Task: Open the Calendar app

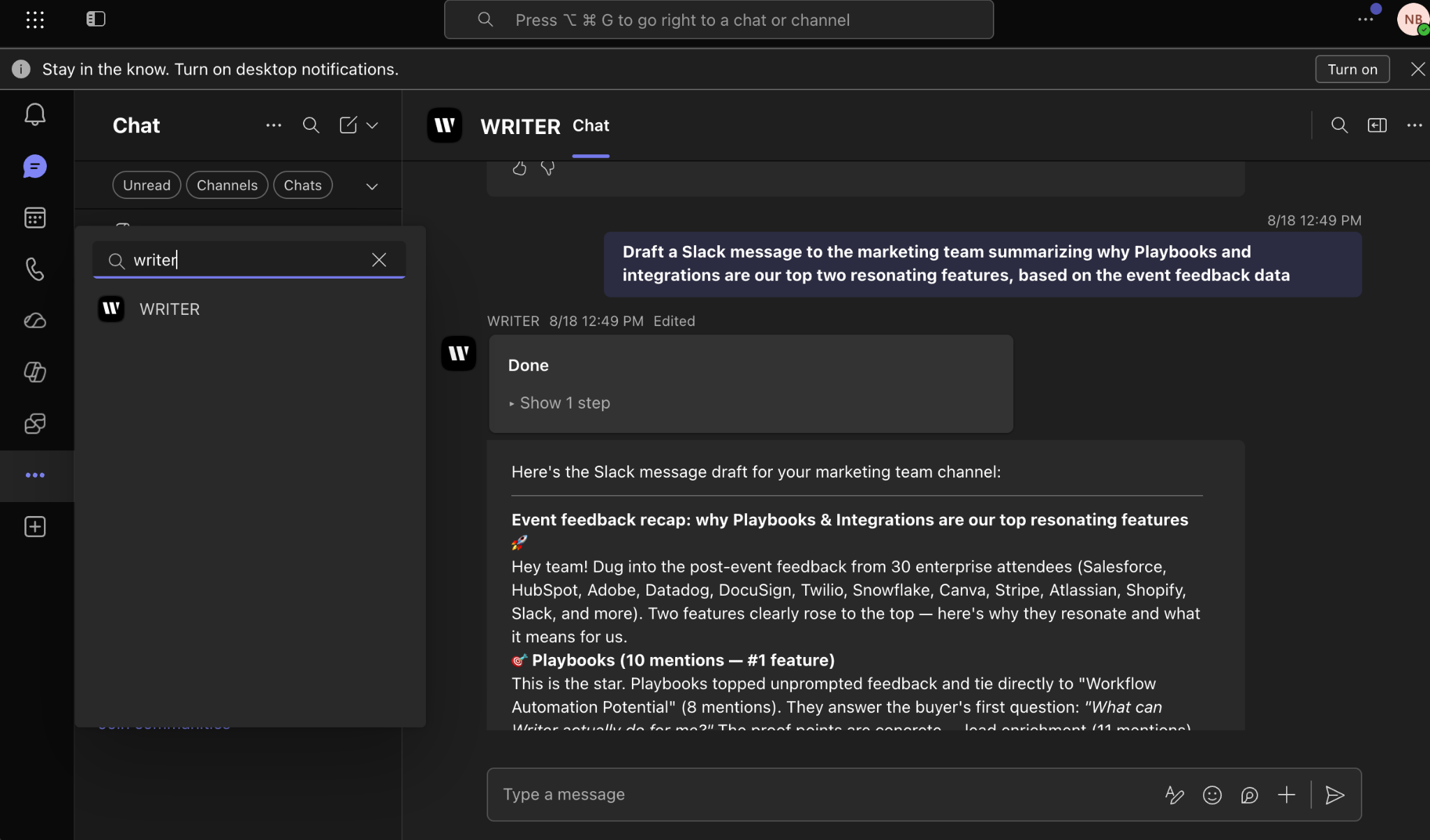Action: [x=35, y=218]
